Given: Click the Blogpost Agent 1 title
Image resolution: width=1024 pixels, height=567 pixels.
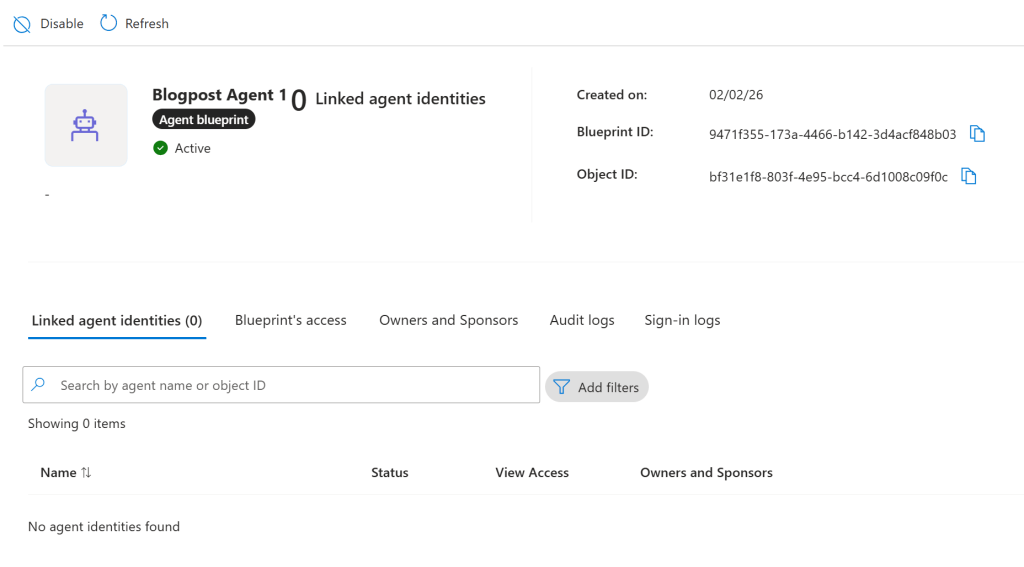Looking at the screenshot, I should point(219,95).
